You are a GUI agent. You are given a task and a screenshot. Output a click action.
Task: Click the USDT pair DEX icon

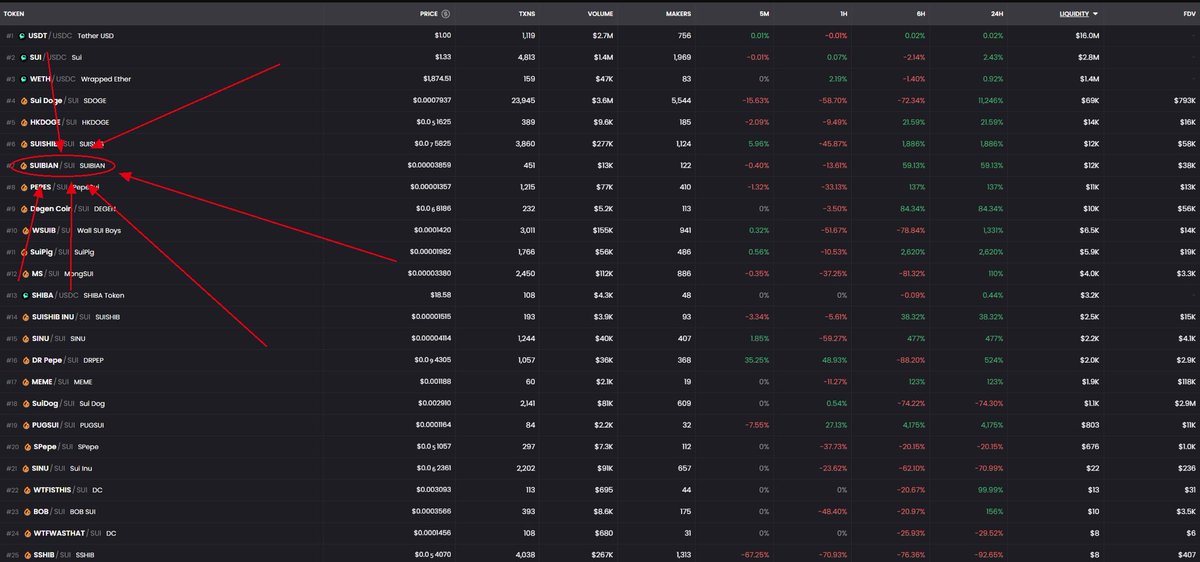[23, 35]
